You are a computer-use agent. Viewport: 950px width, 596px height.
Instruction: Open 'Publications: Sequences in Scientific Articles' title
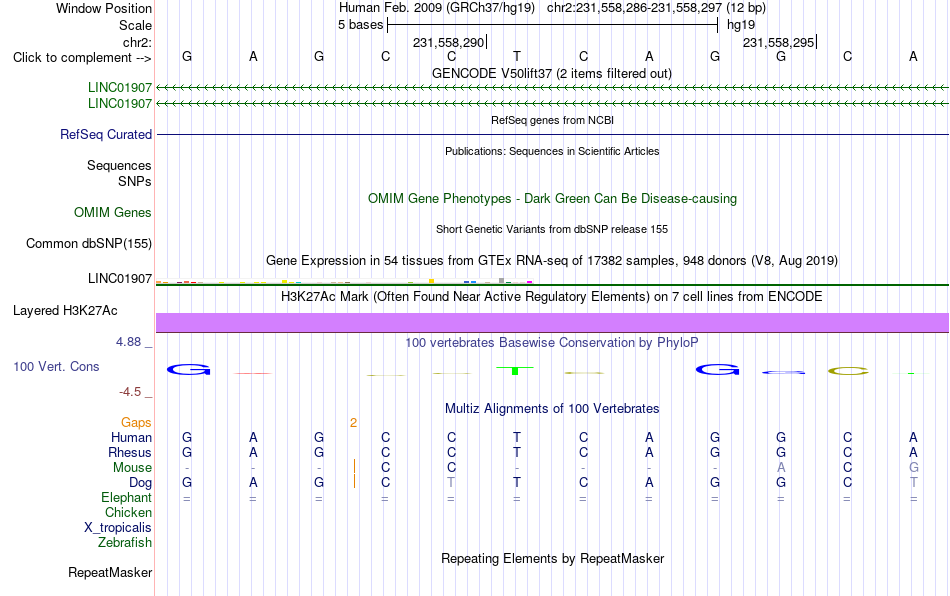point(552,151)
